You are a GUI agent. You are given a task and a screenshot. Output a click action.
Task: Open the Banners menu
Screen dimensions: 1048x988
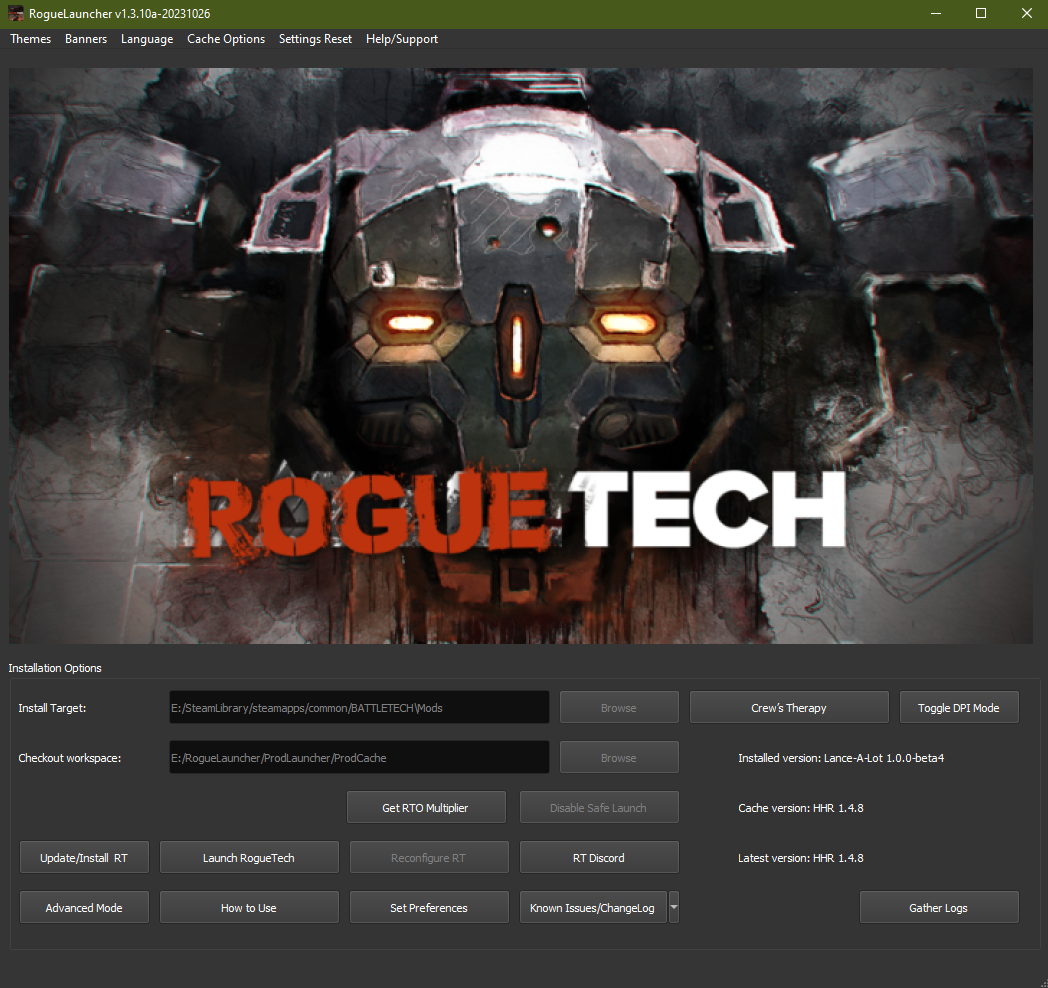[86, 39]
